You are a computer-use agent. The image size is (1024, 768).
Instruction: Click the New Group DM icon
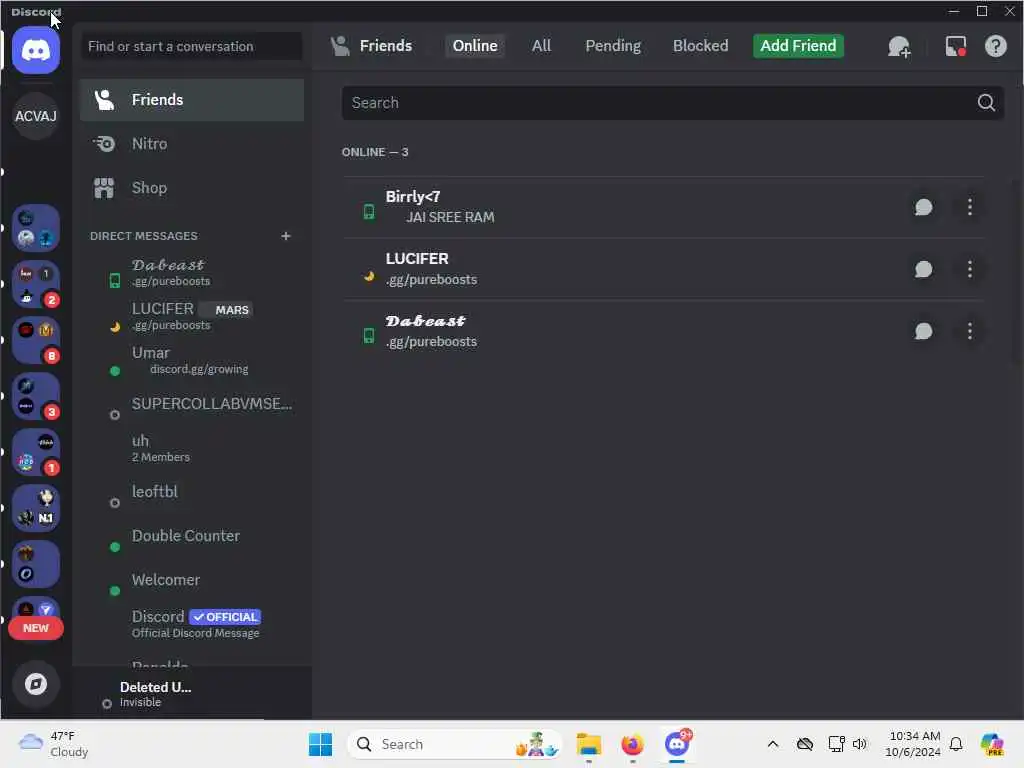pos(899,46)
